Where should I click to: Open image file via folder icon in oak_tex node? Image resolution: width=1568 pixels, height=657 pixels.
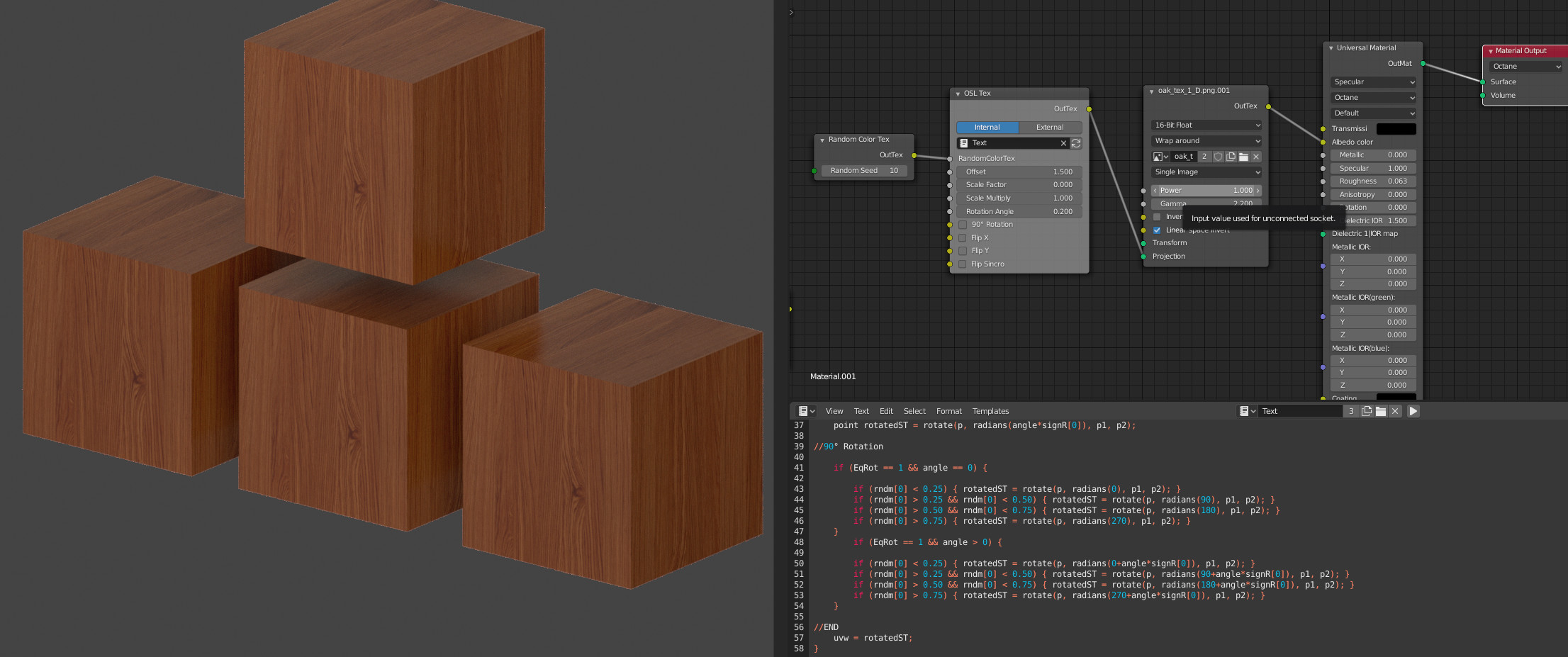click(x=1243, y=157)
